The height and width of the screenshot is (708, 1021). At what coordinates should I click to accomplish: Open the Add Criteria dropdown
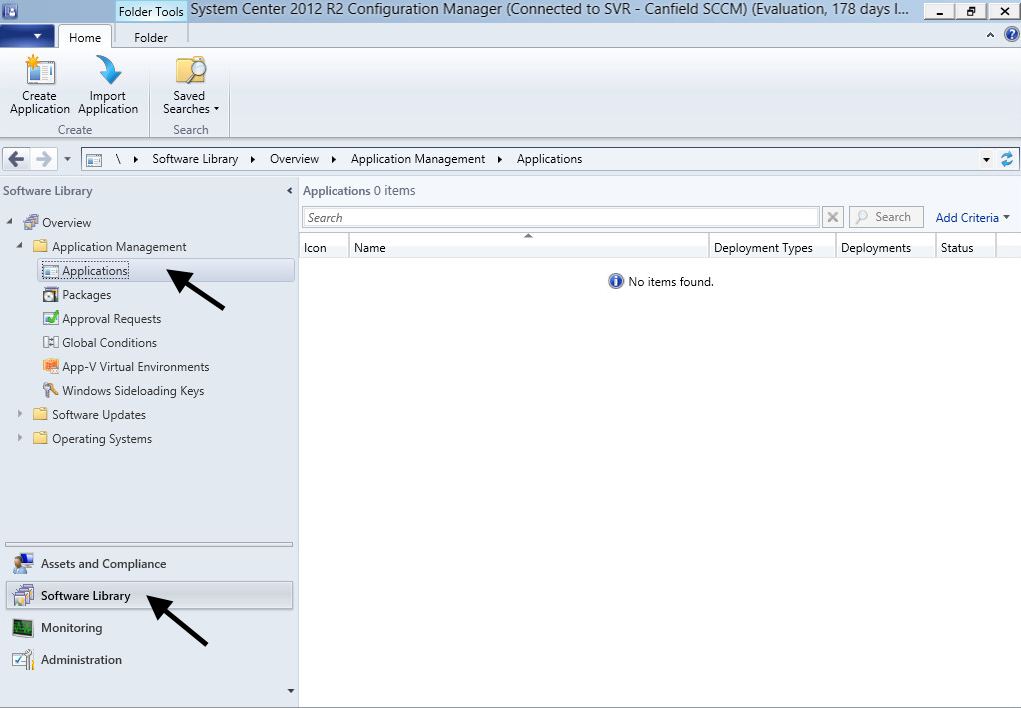point(972,218)
